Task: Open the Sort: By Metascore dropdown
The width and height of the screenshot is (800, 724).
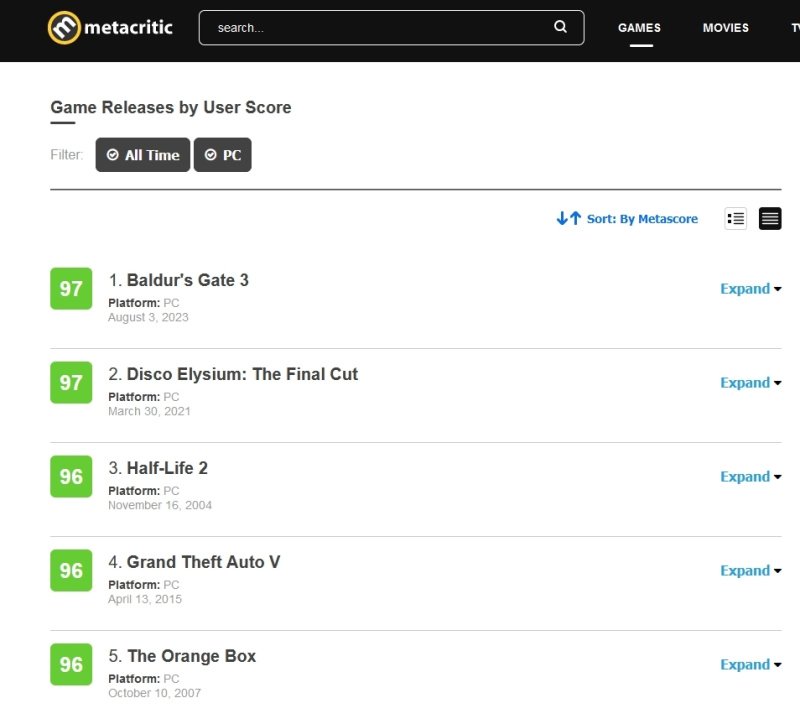Action: 642,219
